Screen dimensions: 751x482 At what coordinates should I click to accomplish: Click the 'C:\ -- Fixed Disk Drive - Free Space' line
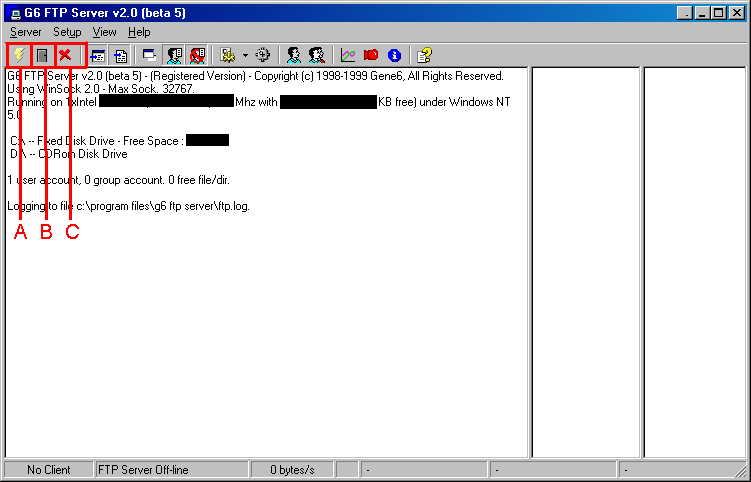point(119,141)
